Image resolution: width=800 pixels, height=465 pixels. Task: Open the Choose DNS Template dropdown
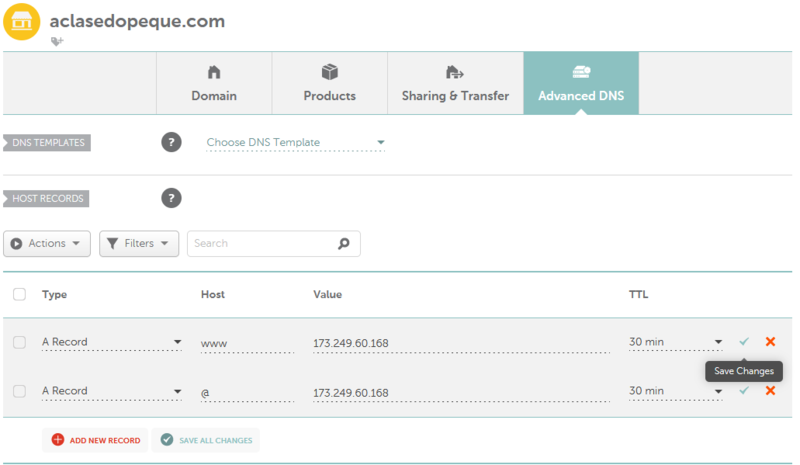tap(295, 142)
